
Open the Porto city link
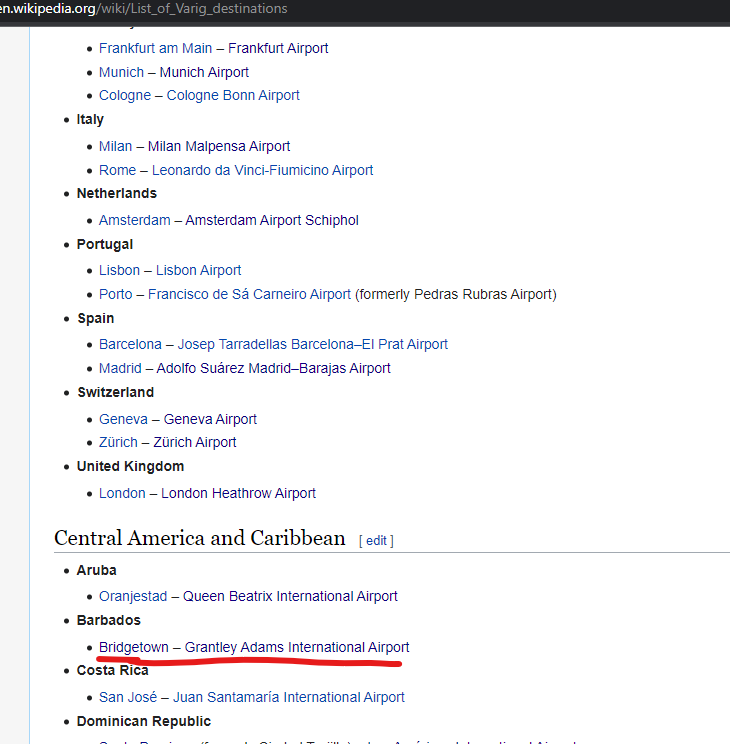[115, 295]
